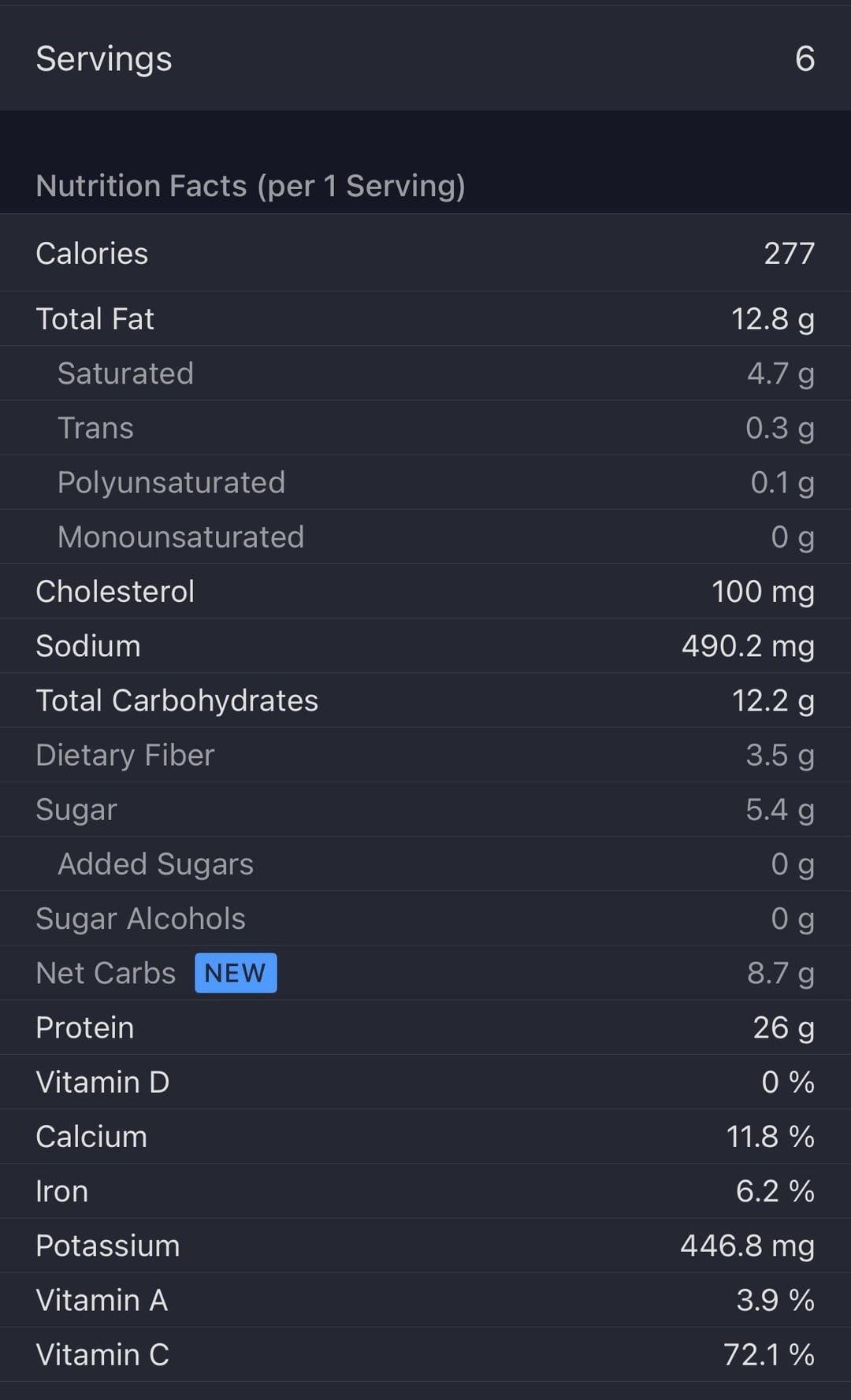Click the Protein value 26 g

click(x=783, y=1027)
